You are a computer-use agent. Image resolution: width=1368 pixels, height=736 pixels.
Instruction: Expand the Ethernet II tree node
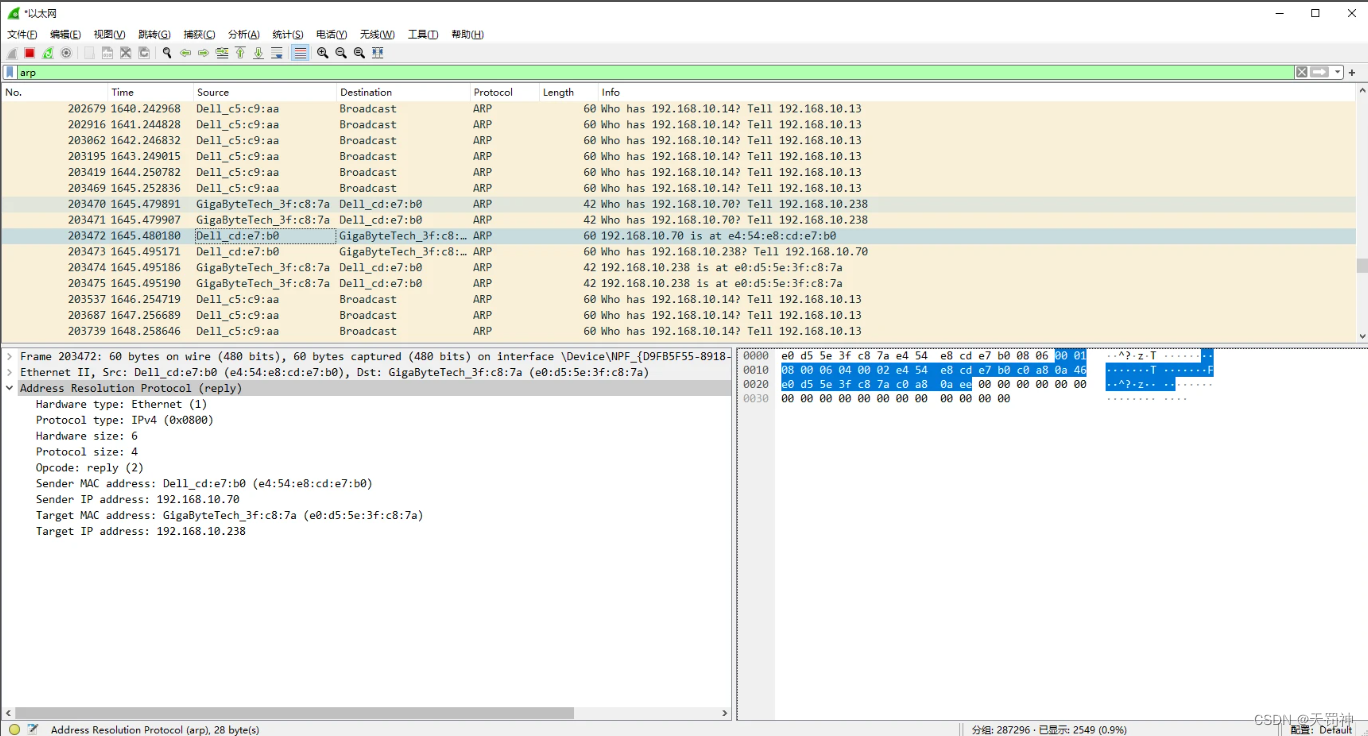[10, 373]
